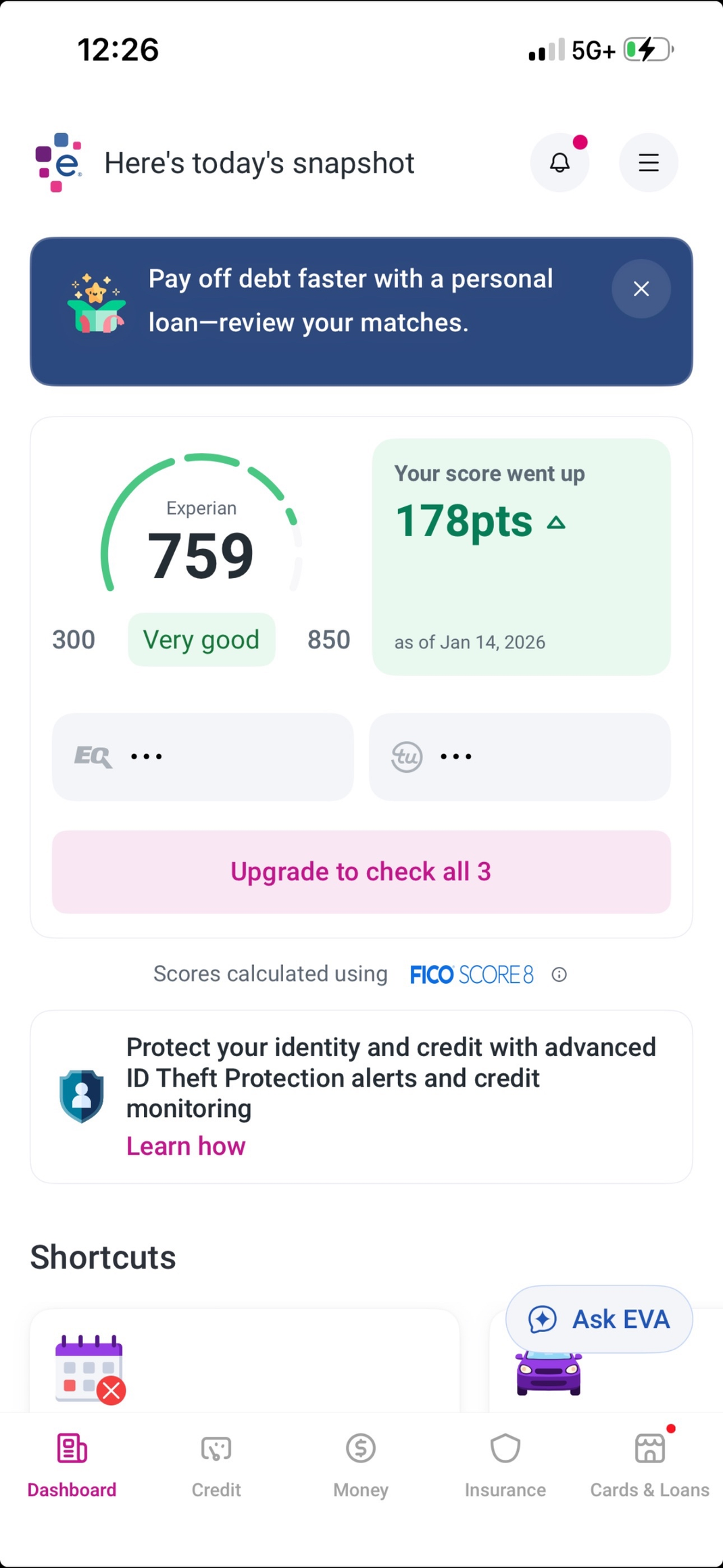Image resolution: width=723 pixels, height=1568 pixels.
Task: Click Upgrade to check all 3
Action: 361,872
